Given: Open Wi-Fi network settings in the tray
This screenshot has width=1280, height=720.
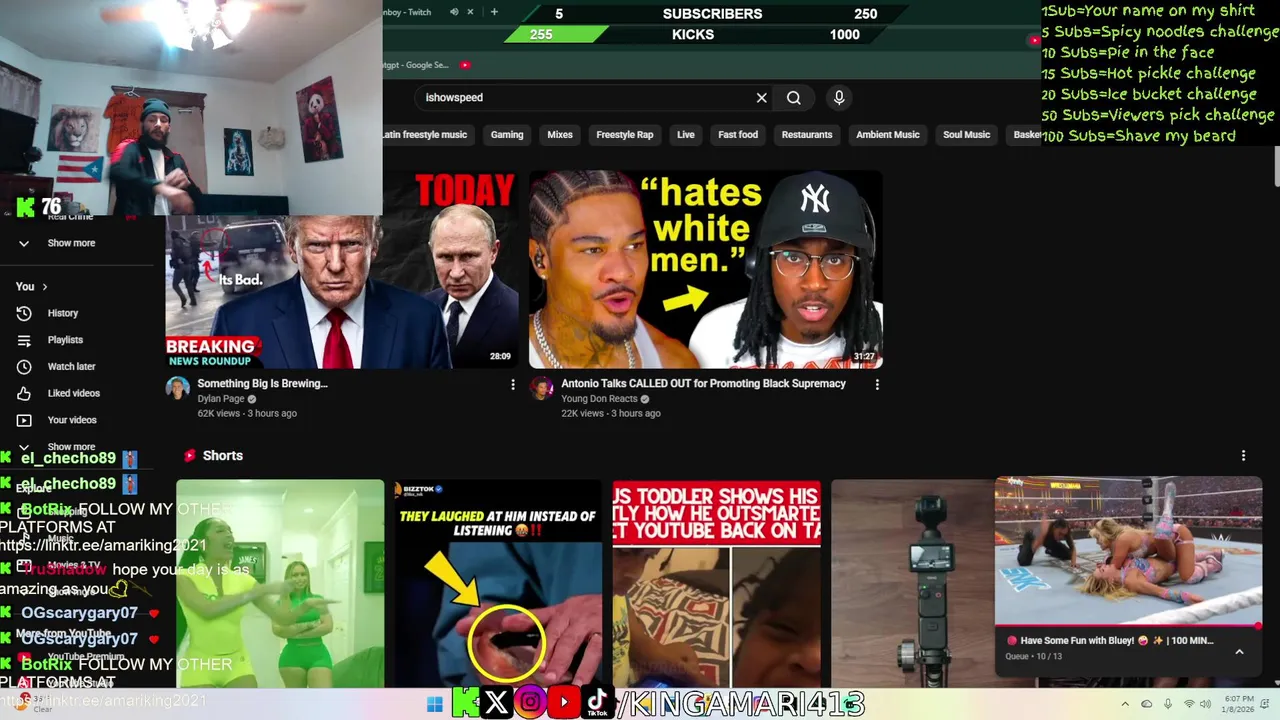Looking at the screenshot, I should (x=1190, y=704).
